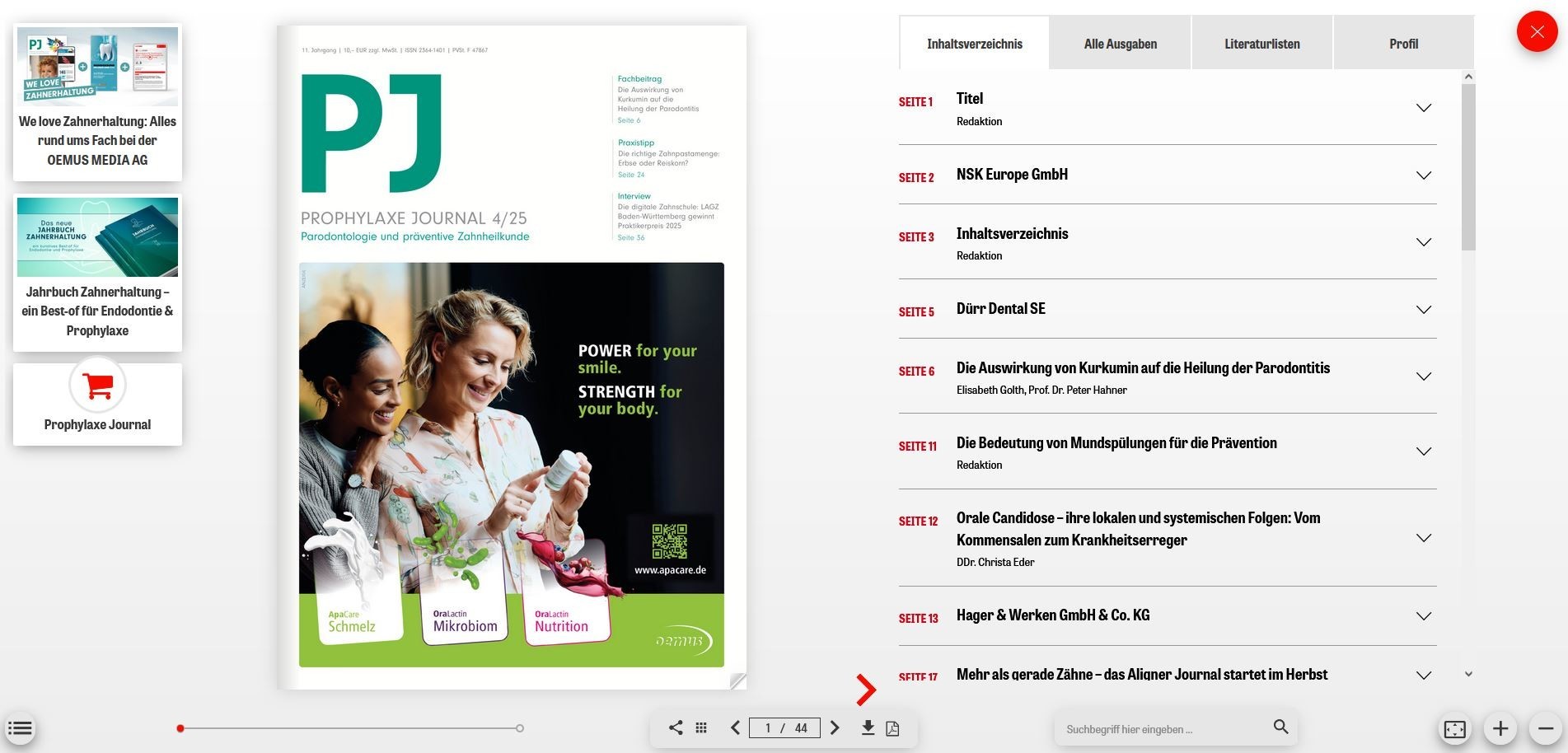Switch to the Alle Ausgaben tab

(1121, 44)
